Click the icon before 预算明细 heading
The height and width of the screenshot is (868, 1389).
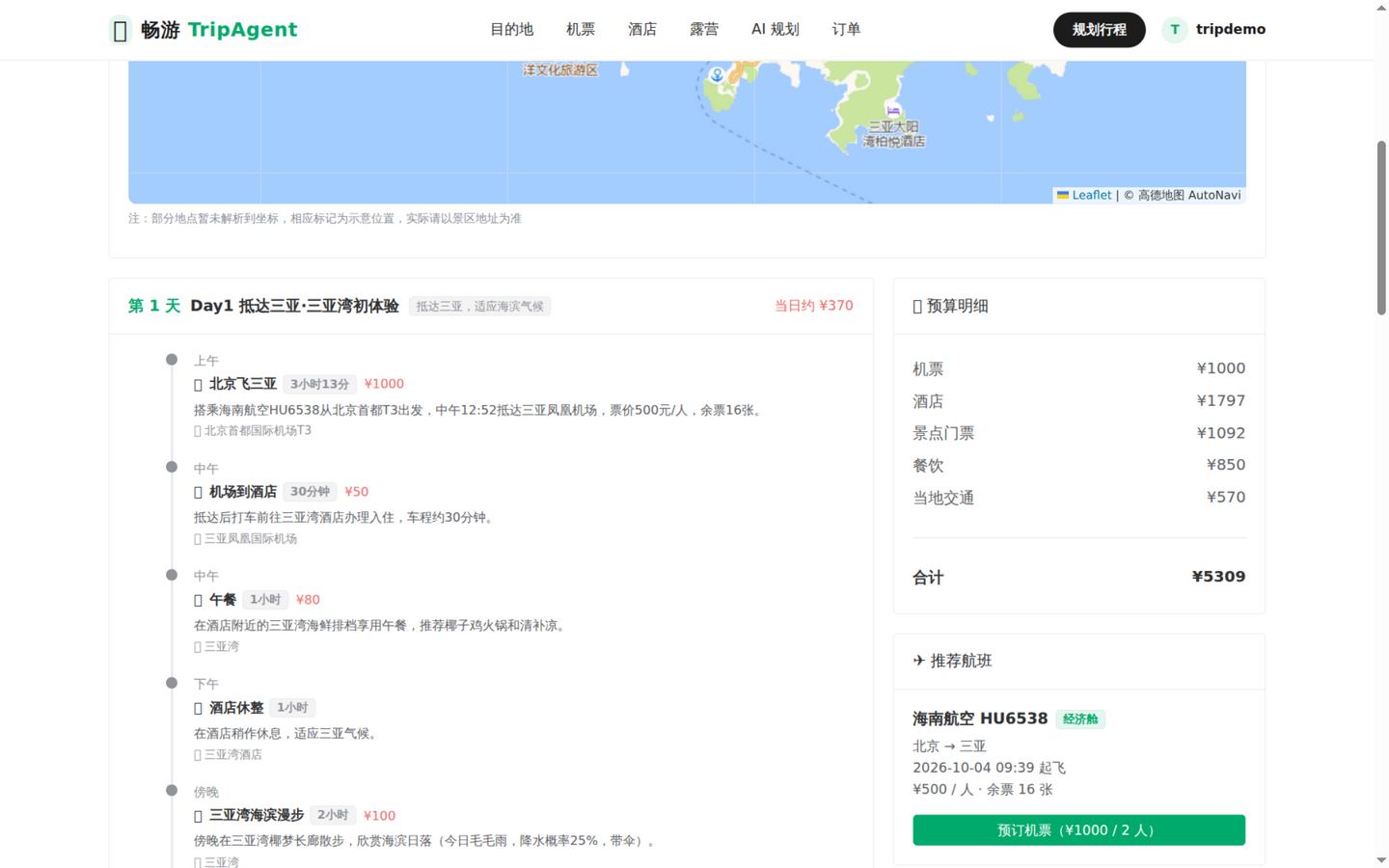[x=917, y=307]
